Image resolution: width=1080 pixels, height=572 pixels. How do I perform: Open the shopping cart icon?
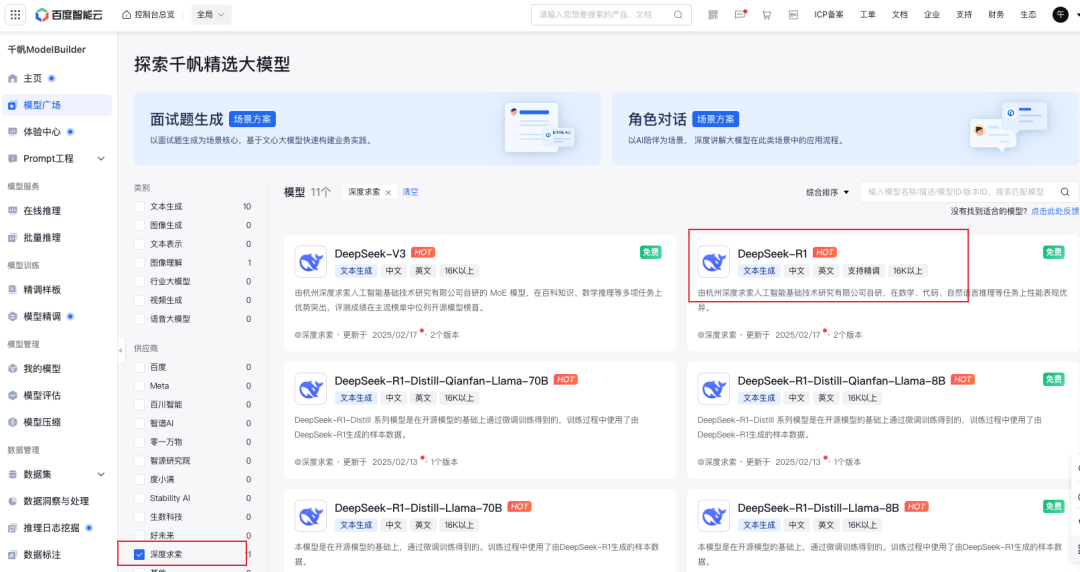click(x=767, y=14)
